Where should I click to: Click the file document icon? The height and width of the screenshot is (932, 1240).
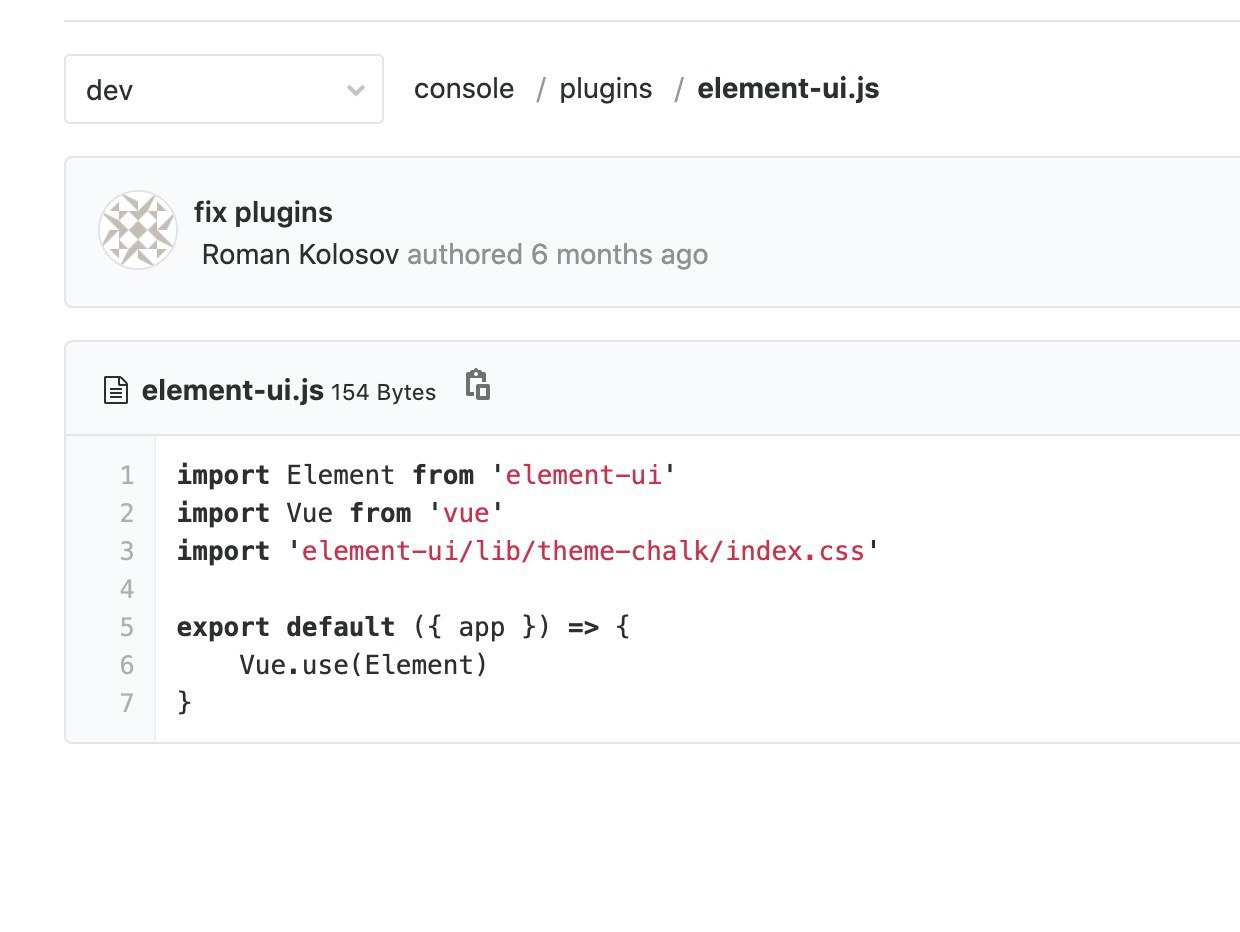[x=117, y=391]
